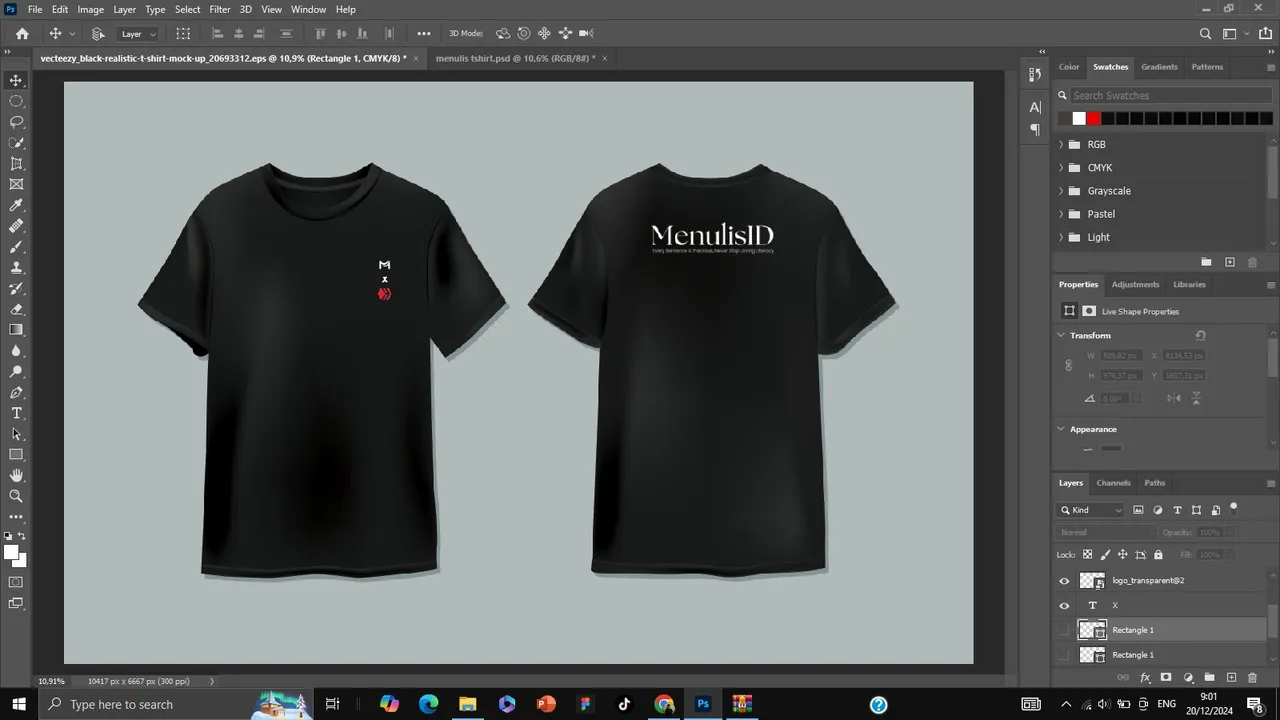Open the Libraries tab
This screenshot has width=1280, height=720.
point(1189,285)
